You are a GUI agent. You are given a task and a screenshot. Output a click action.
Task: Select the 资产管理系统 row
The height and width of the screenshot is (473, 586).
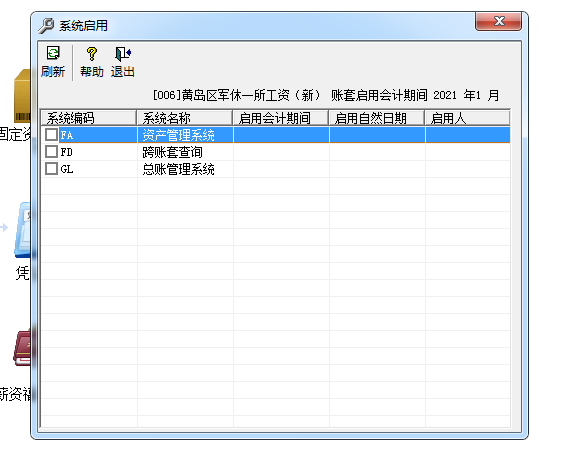pyautogui.click(x=275, y=135)
